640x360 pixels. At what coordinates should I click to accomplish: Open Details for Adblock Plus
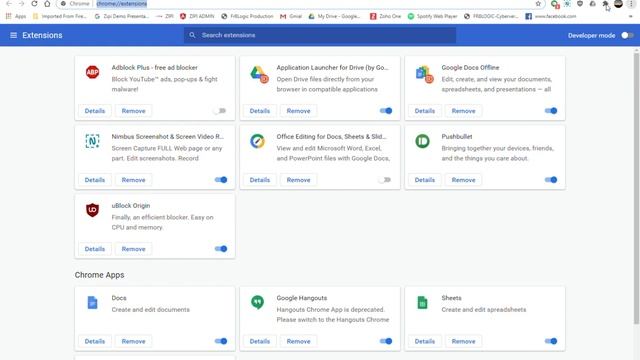(x=95, y=111)
